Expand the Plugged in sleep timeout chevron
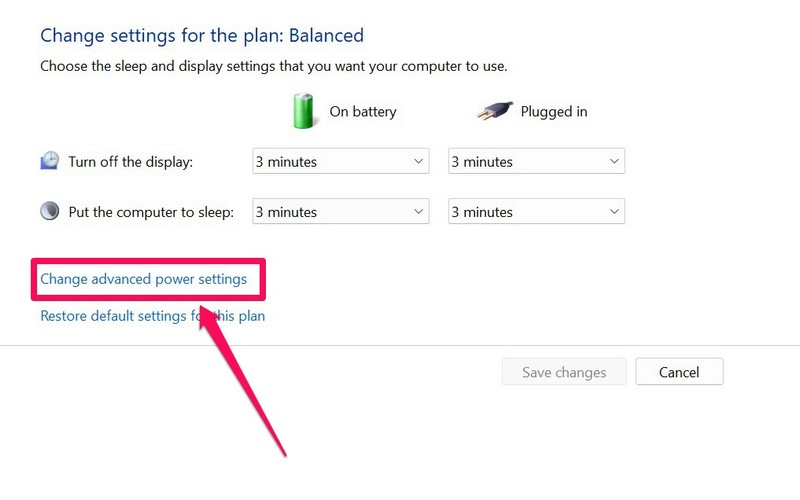Viewport: 800px width, 500px height. click(x=614, y=211)
